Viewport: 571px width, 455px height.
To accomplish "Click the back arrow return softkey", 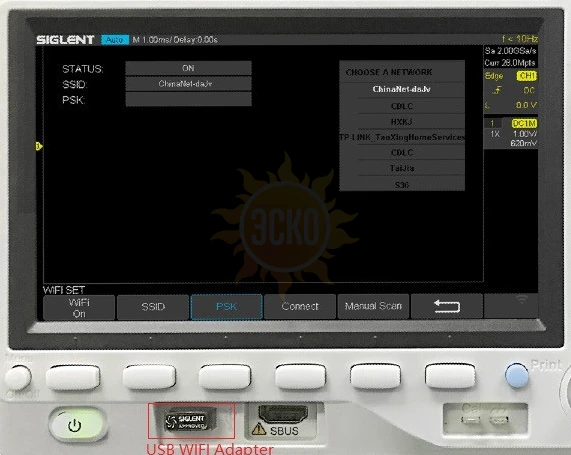I will tap(447, 306).
